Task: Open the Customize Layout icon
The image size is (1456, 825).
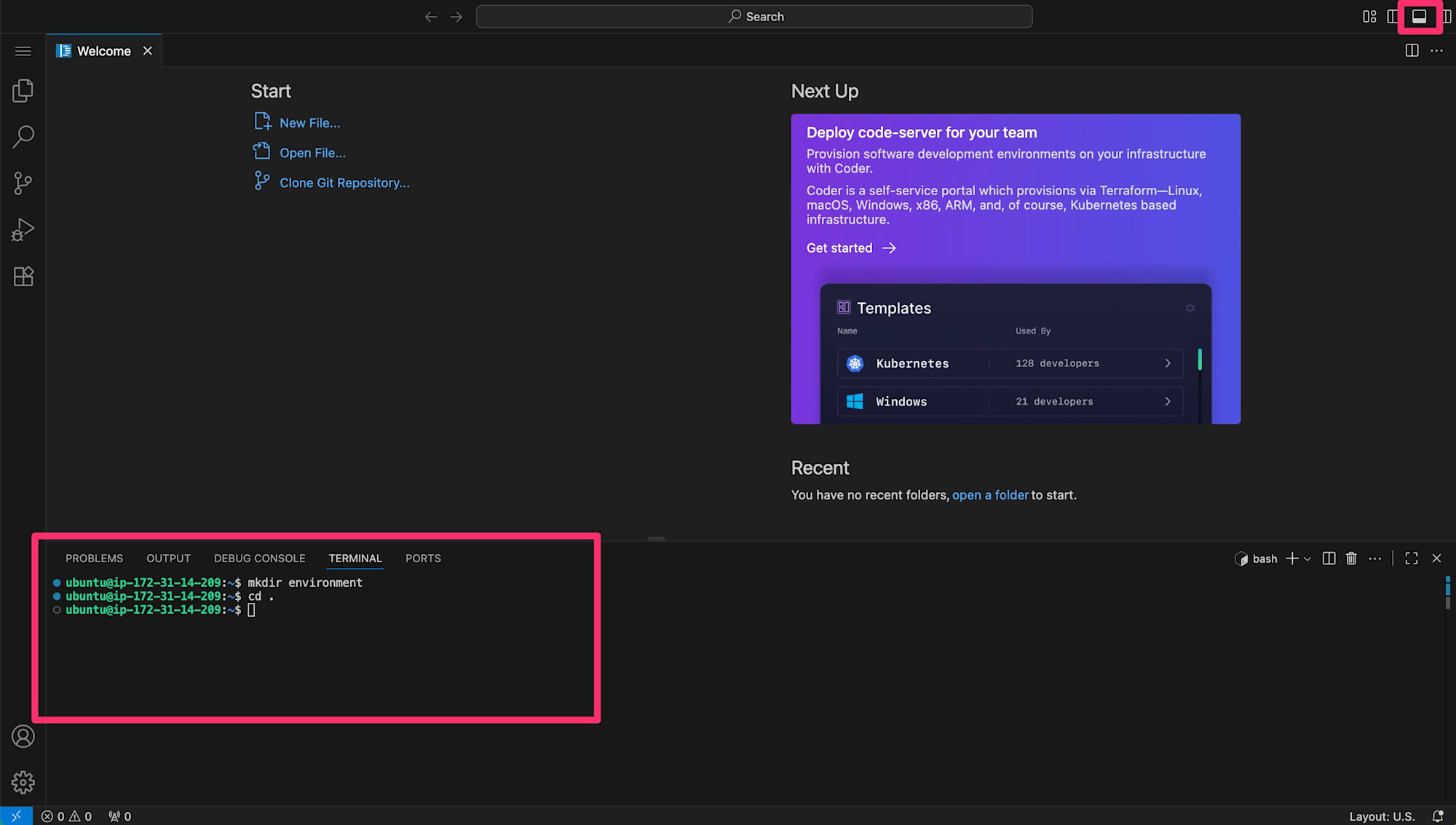Action: tap(1369, 16)
